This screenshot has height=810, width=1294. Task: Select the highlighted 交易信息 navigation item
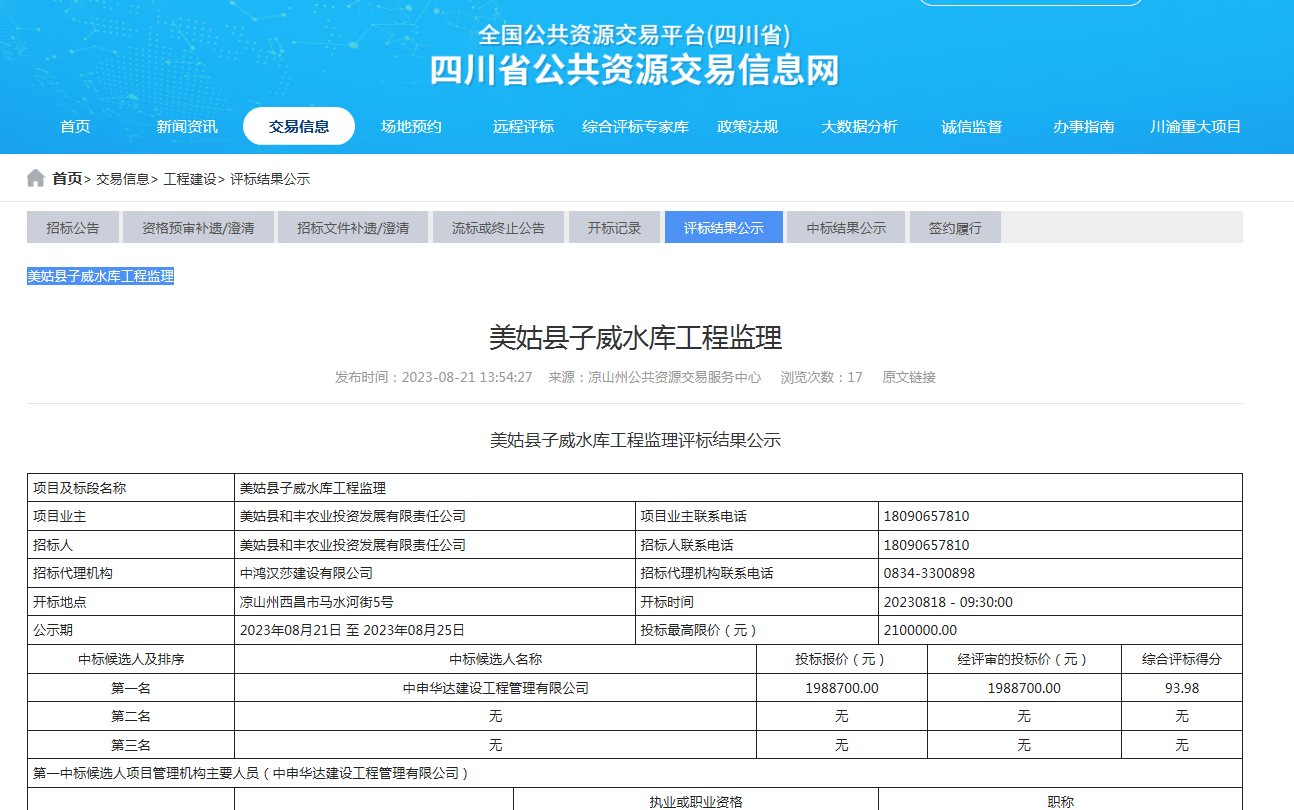click(x=299, y=126)
